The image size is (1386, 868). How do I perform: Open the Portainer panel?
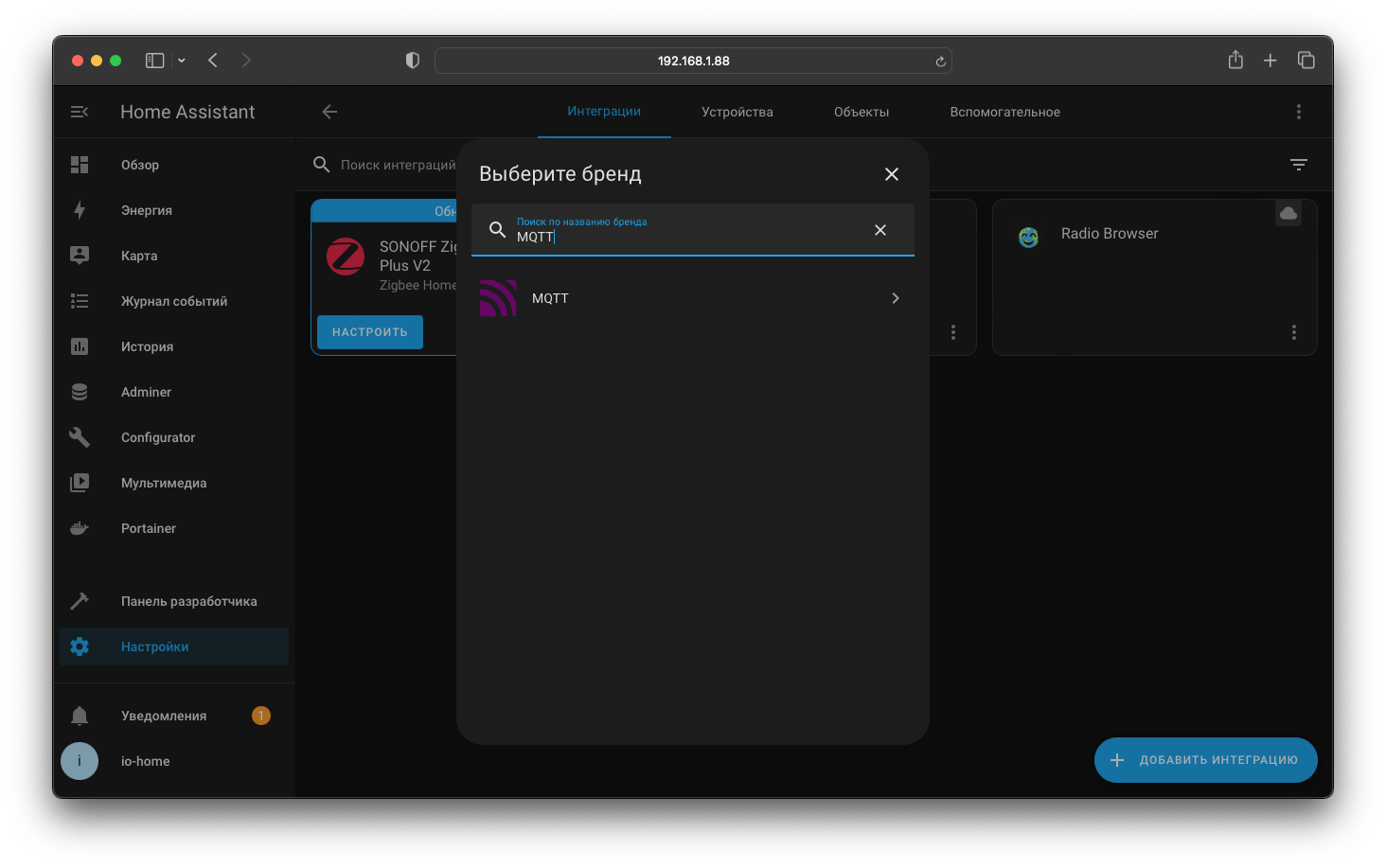tap(148, 528)
